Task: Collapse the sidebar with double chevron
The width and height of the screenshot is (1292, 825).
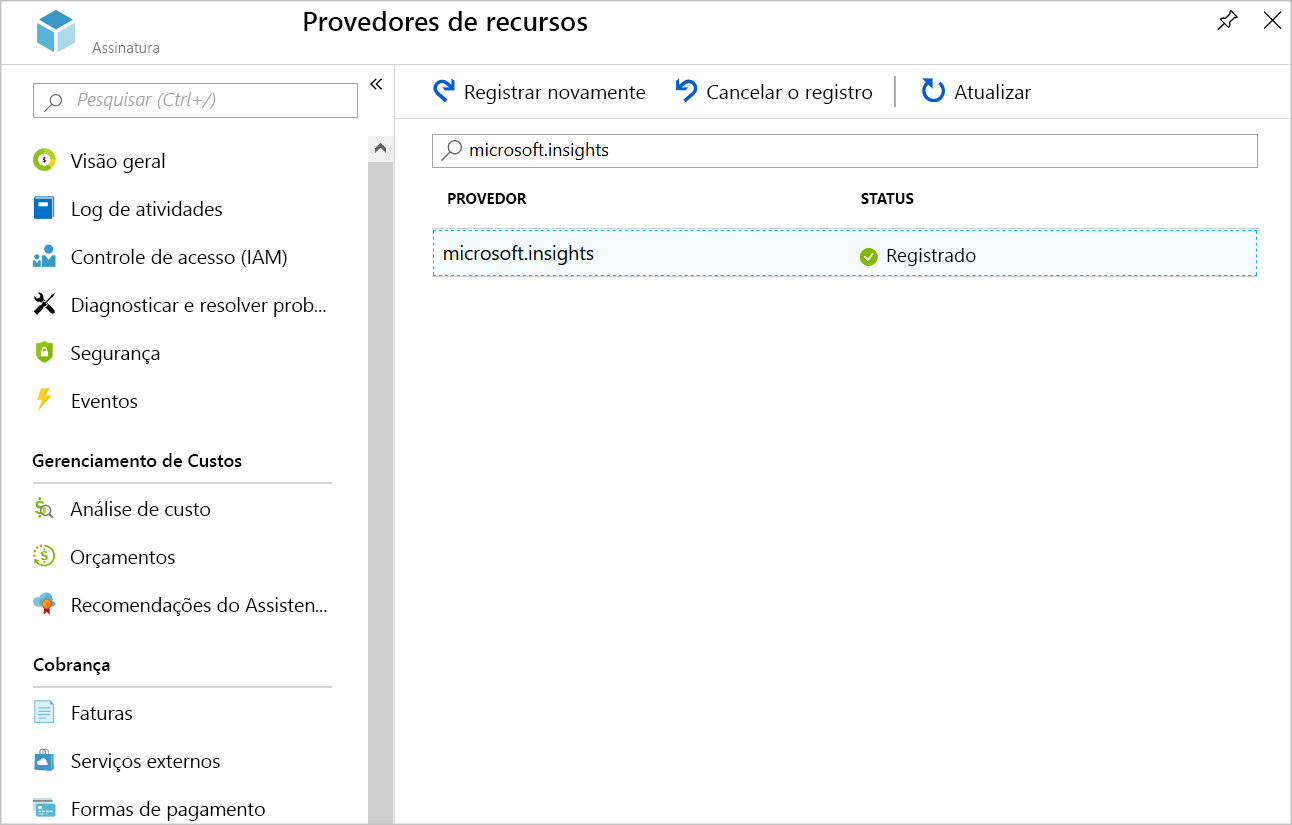Action: 376,84
